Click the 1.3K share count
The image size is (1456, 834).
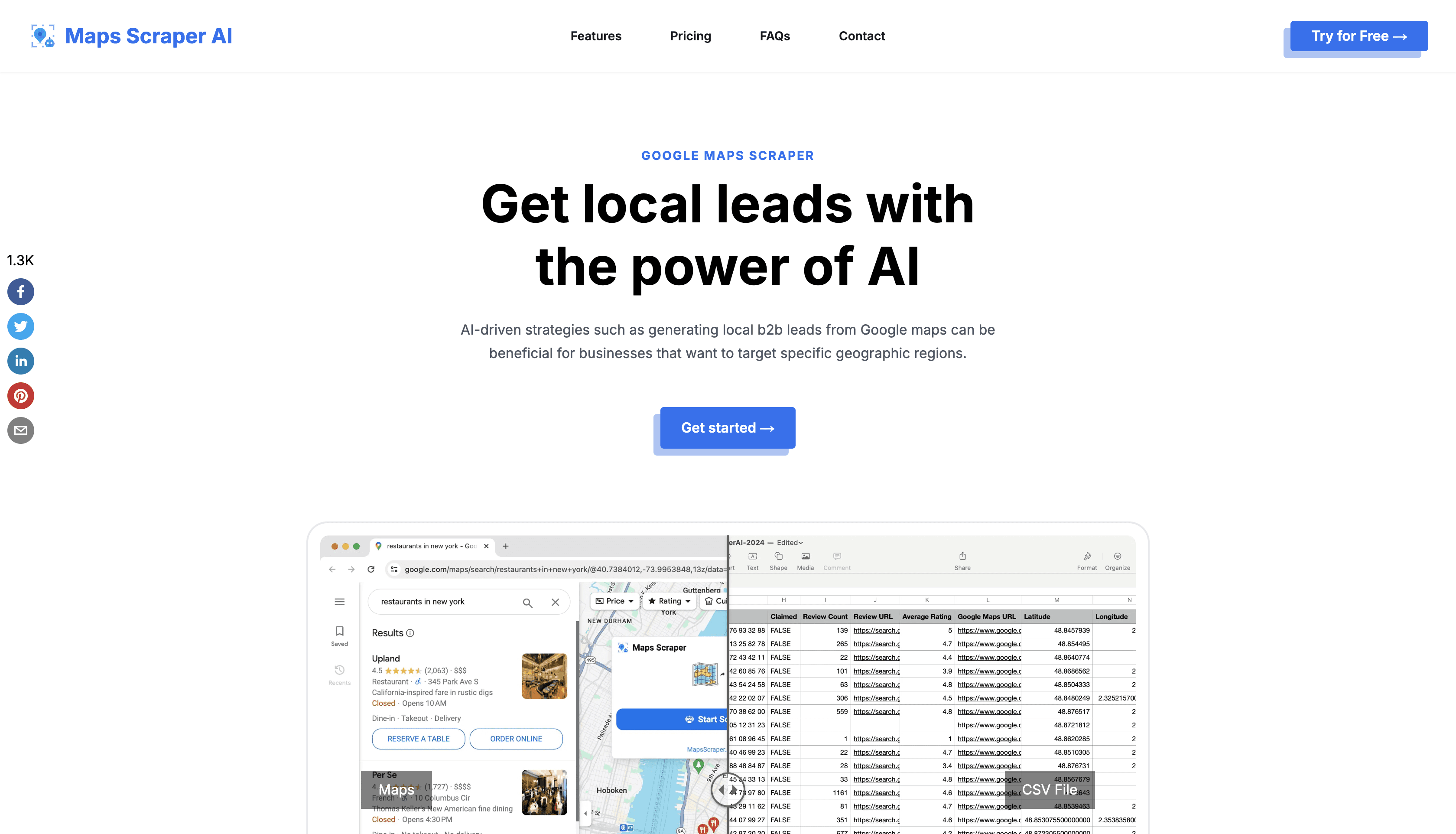pyautogui.click(x=20, y=261)
